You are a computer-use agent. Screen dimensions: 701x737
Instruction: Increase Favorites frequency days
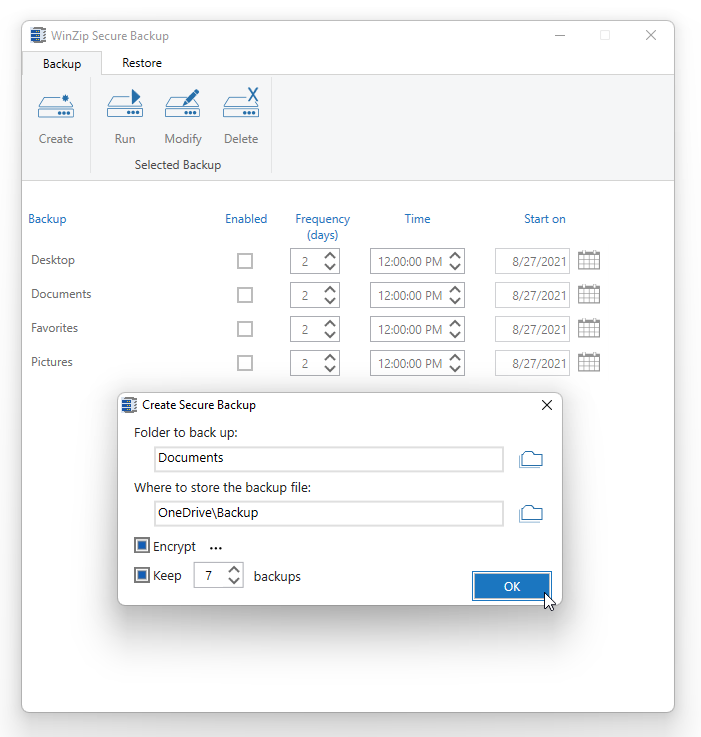pos(330,323)
